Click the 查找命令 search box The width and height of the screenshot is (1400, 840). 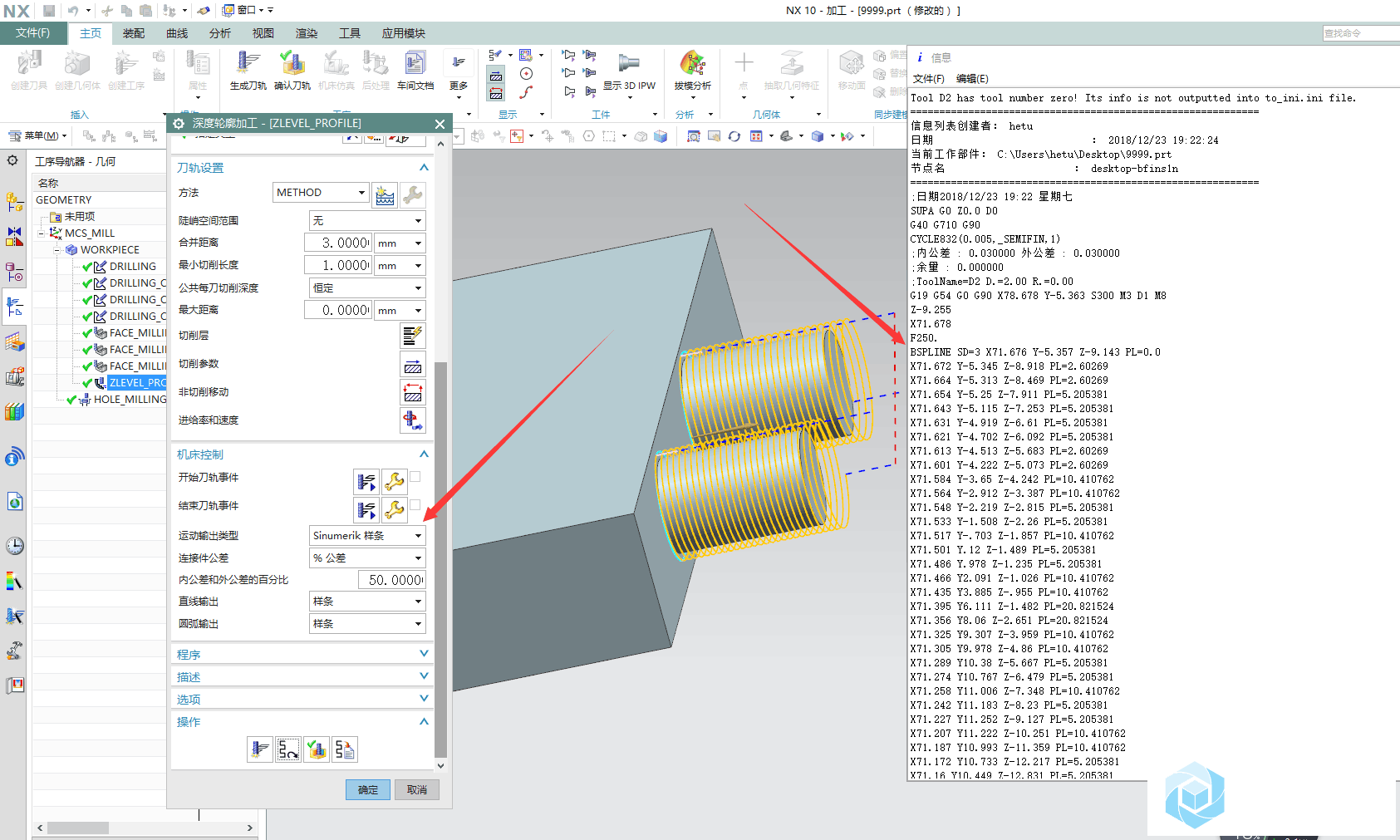point(1361,33)
